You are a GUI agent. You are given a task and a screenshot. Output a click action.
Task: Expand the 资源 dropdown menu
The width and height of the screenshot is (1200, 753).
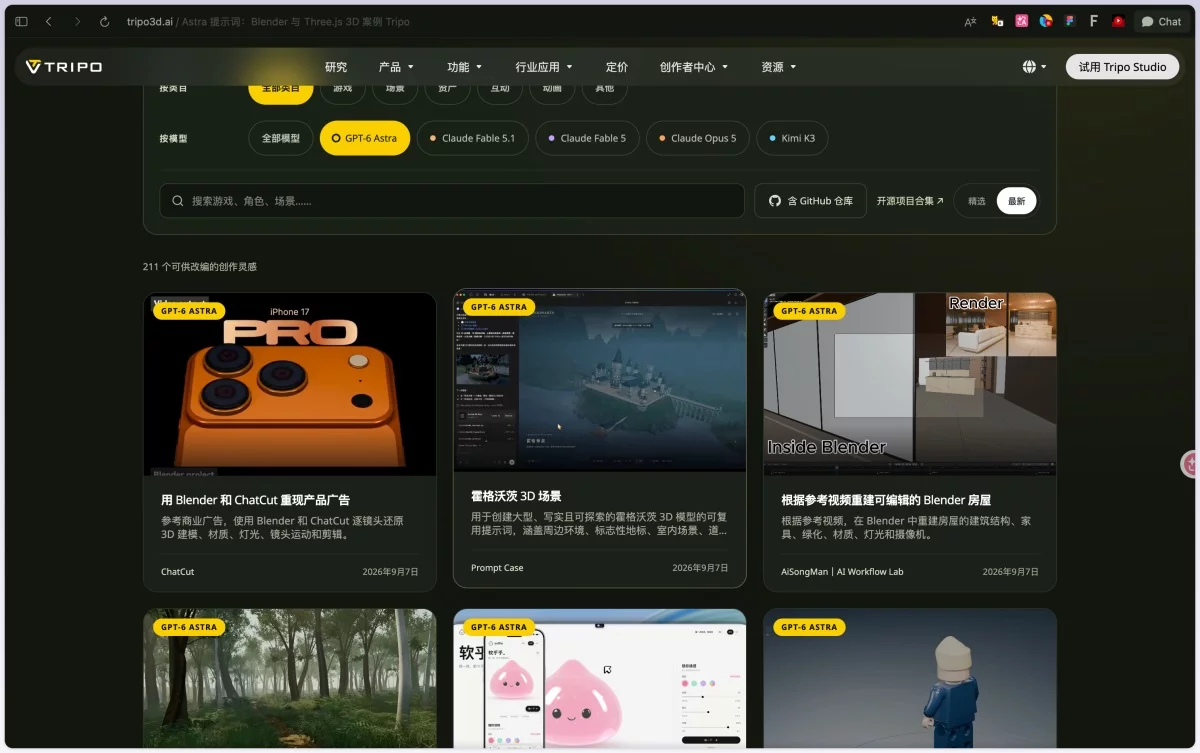point(779,67)
